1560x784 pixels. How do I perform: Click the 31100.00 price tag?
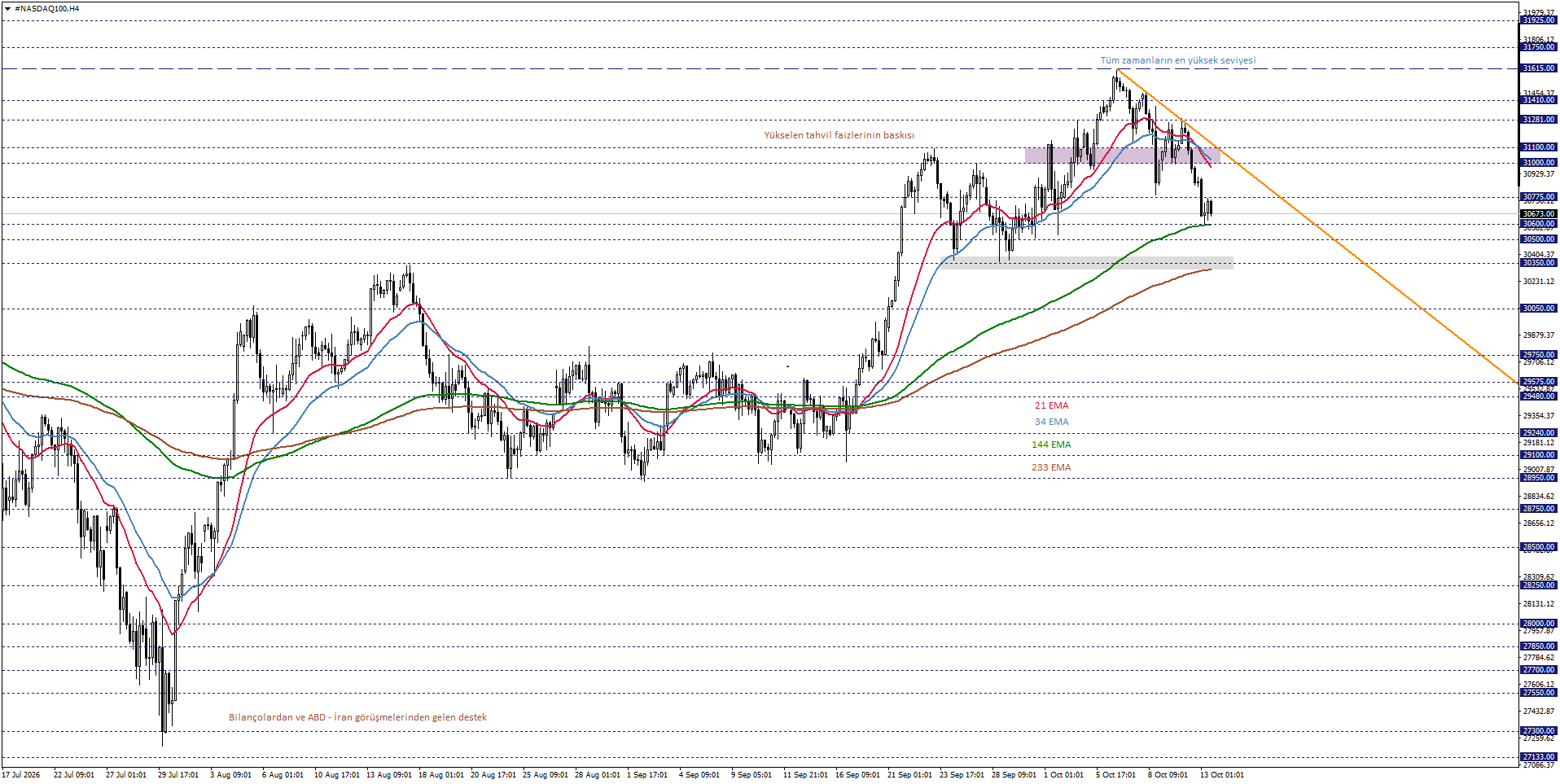(x=1538, y=147)
